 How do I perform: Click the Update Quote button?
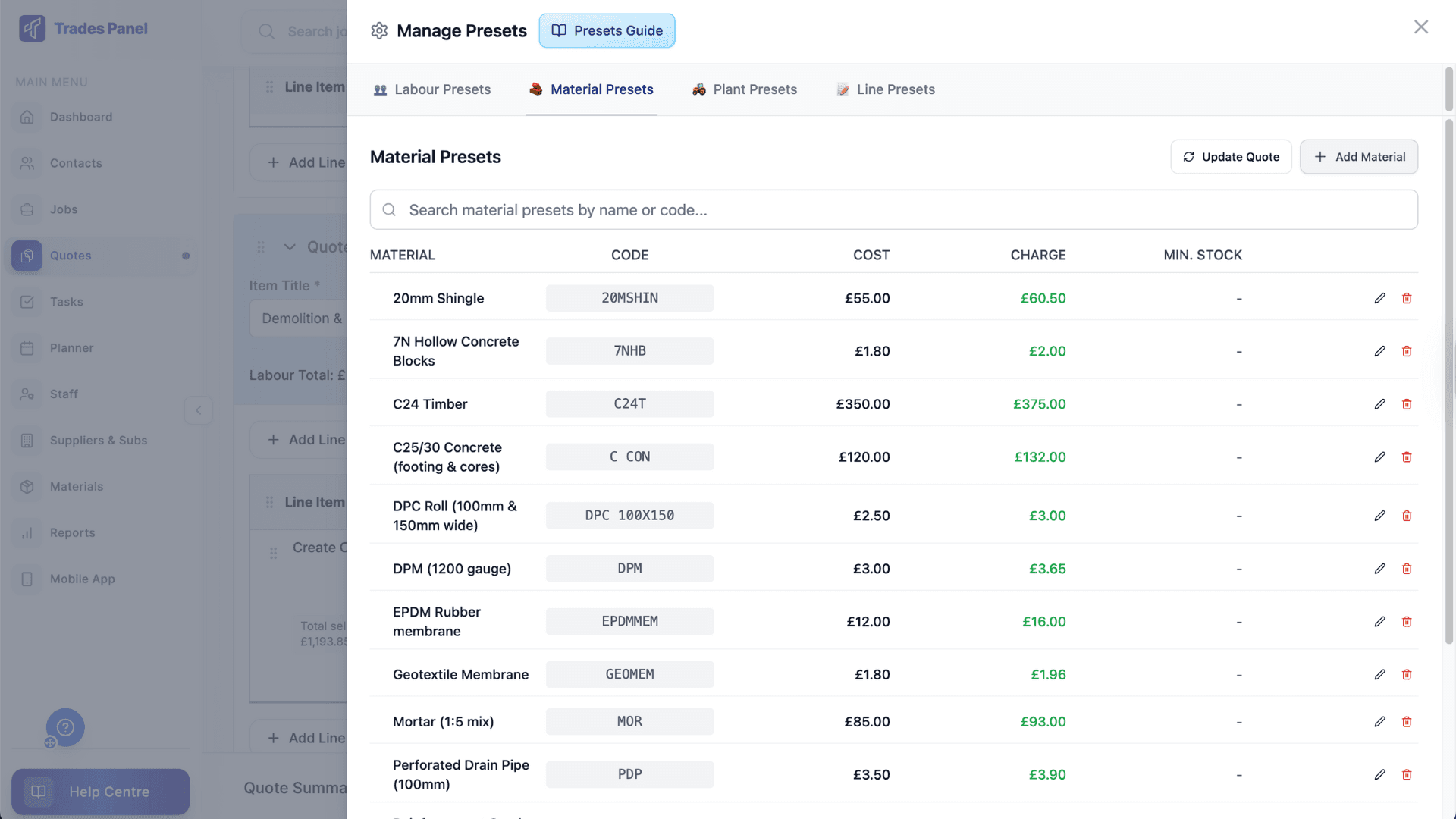tap(1231, 156)
